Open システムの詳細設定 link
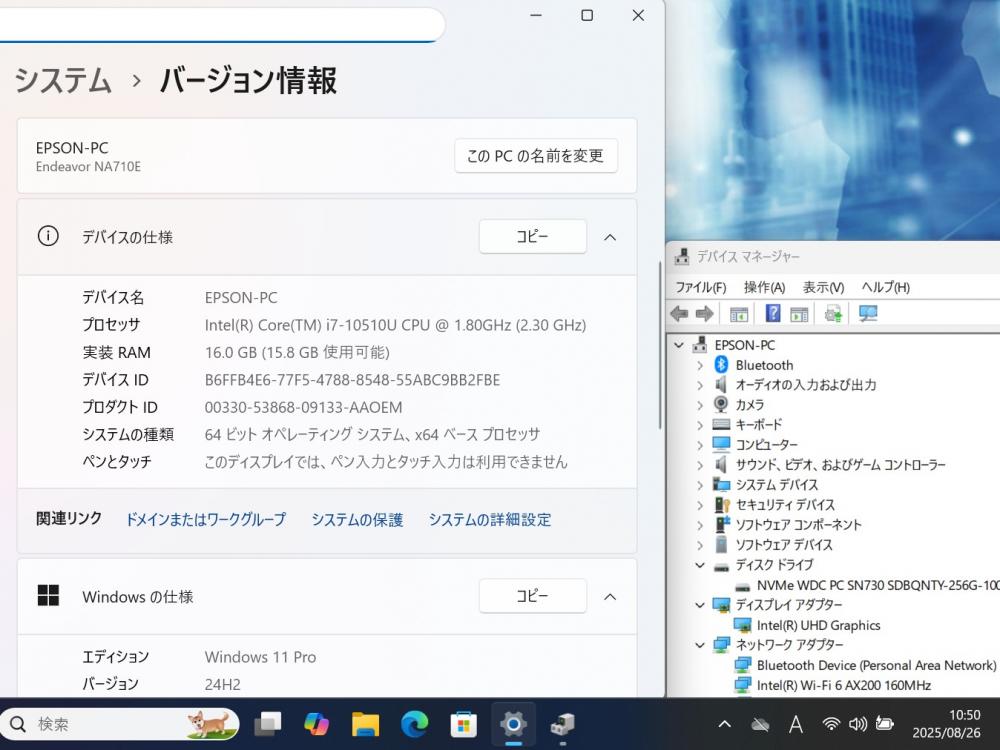 click(x=490, y=520)
